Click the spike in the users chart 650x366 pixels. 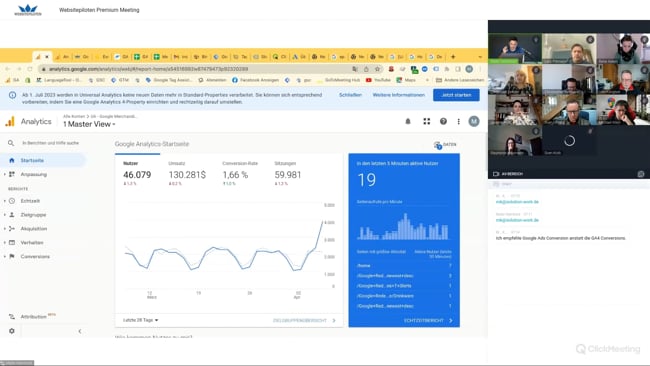click(x=323, y=223)
